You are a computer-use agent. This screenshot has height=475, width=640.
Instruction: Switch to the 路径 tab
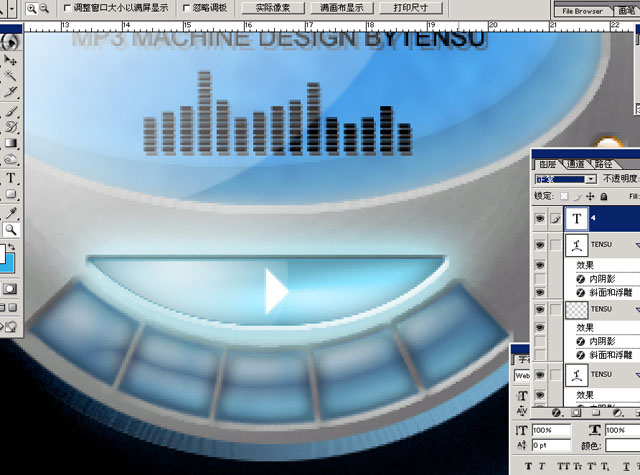tap(603, 164)
